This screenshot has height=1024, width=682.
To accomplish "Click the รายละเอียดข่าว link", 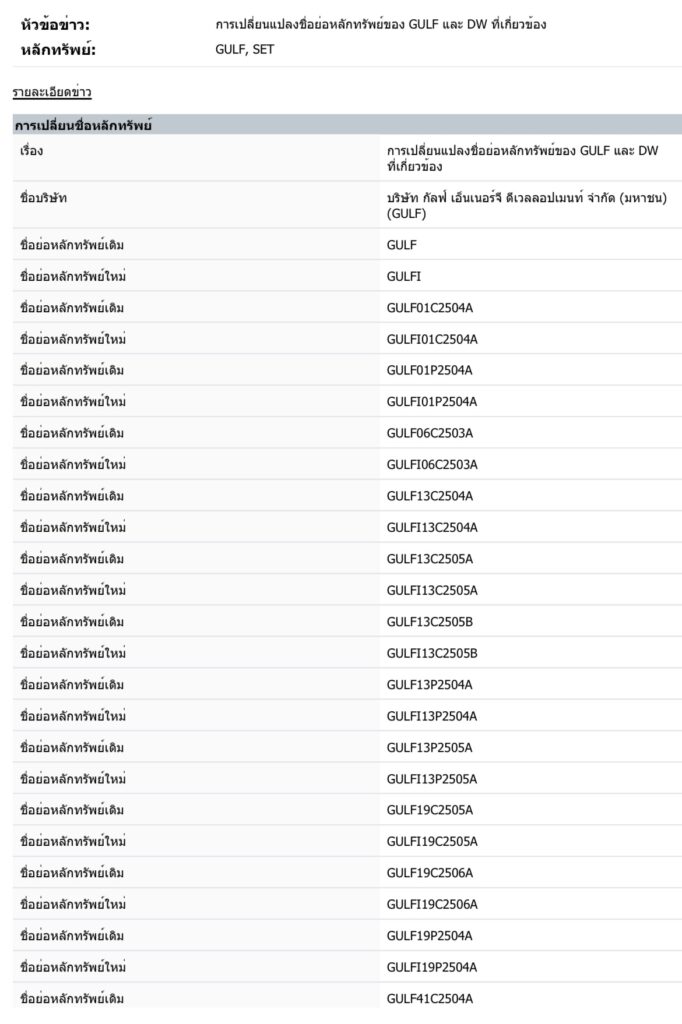I will (x=52, y=93).
